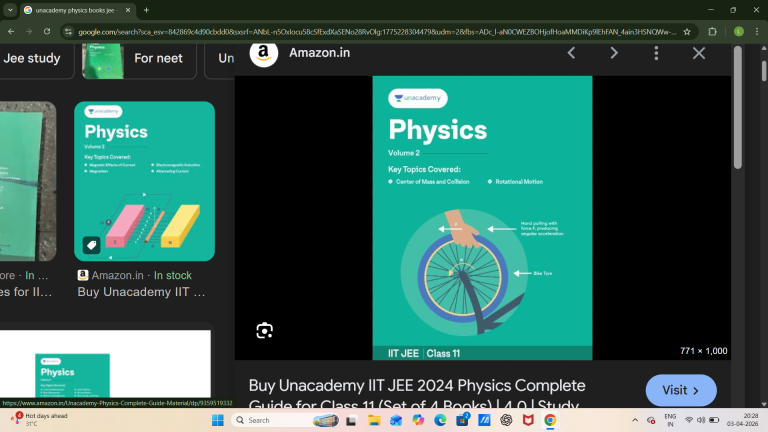The height and width of the screenshot is (432, 768).
Task: Click the browser forward arrow
Action: click(29, 31)
